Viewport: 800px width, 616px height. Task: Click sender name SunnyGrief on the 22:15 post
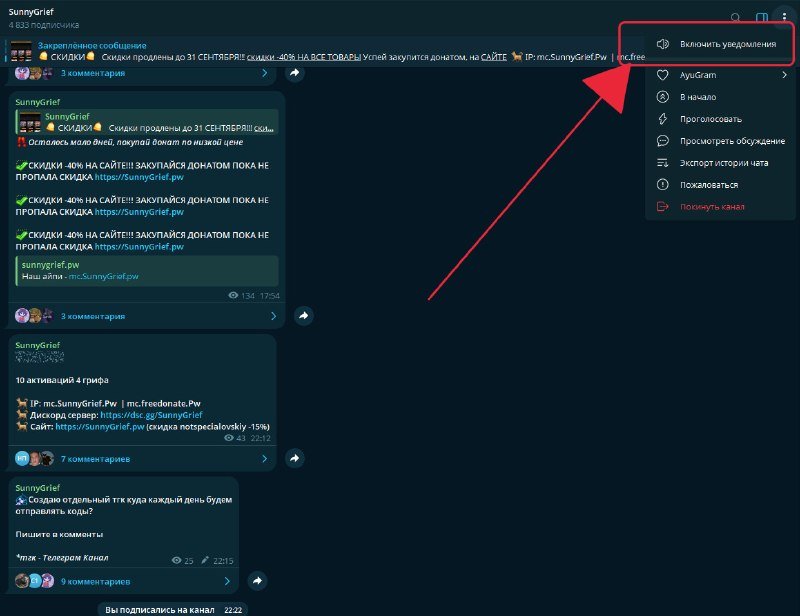click(x=38, y=488)
